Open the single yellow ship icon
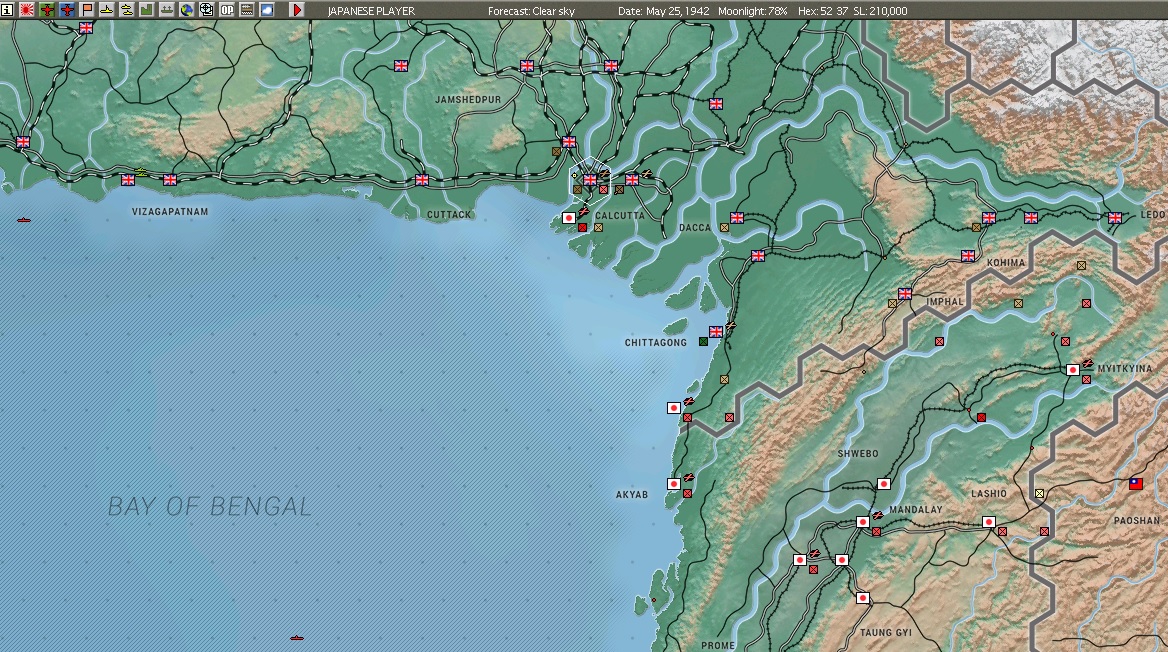Image resolution: width=1168 pixels, height=652 pixels. point(107,10)
